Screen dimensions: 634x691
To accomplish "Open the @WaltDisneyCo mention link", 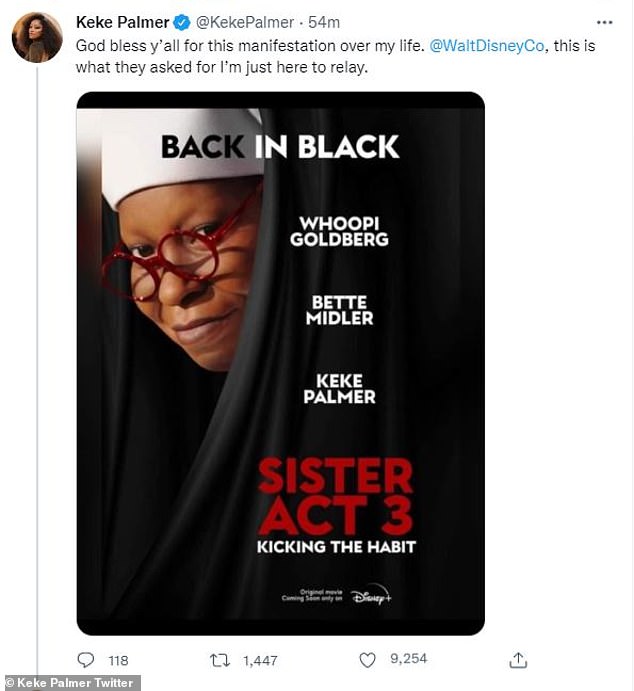I will pyautogui.click(x=486, y=46).
